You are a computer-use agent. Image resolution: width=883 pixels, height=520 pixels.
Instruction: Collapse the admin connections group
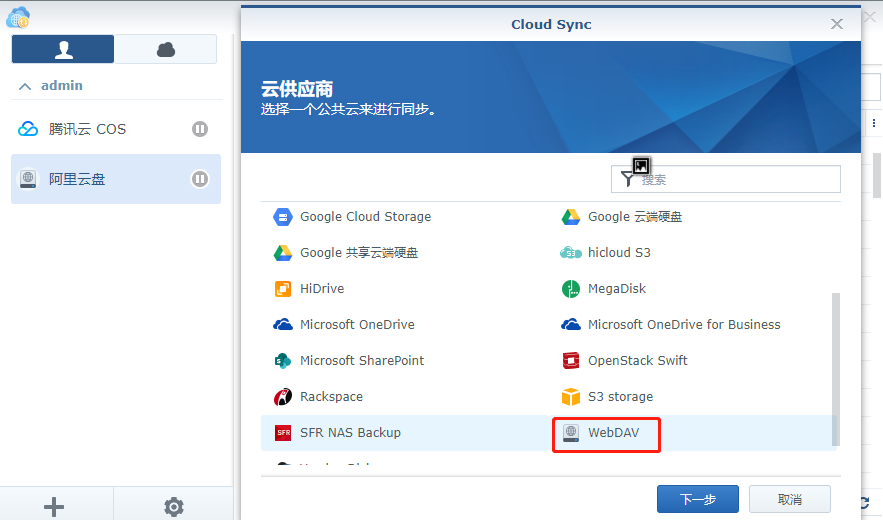pyautogui.click(x=25, y=86)
